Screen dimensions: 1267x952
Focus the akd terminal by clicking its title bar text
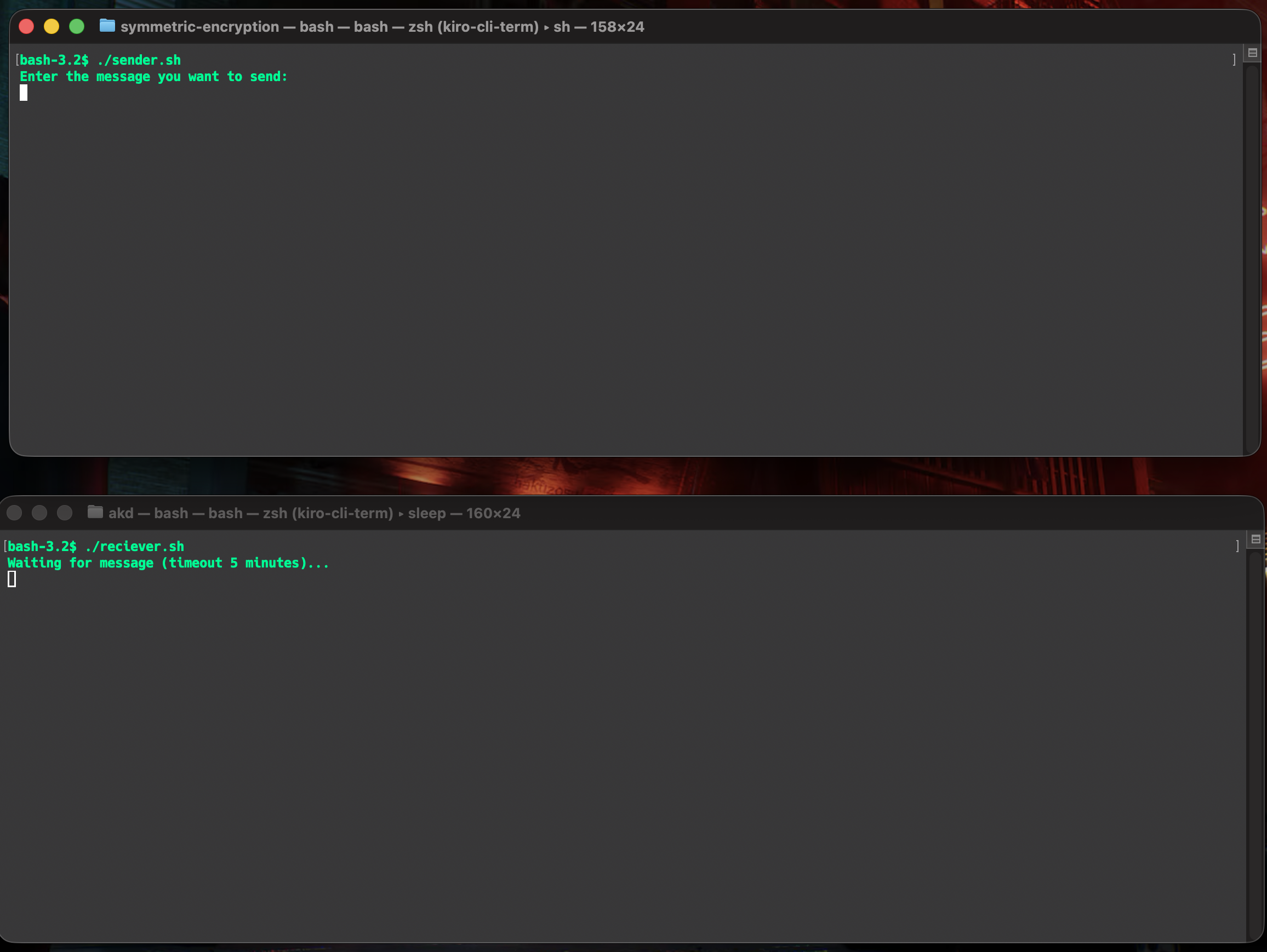click(314, 513)
